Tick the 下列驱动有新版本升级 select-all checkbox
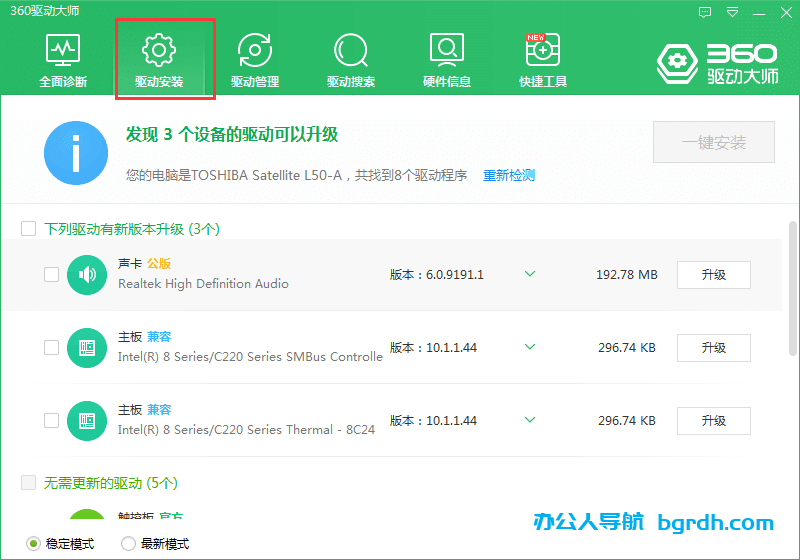 click(x=29, y=229)
